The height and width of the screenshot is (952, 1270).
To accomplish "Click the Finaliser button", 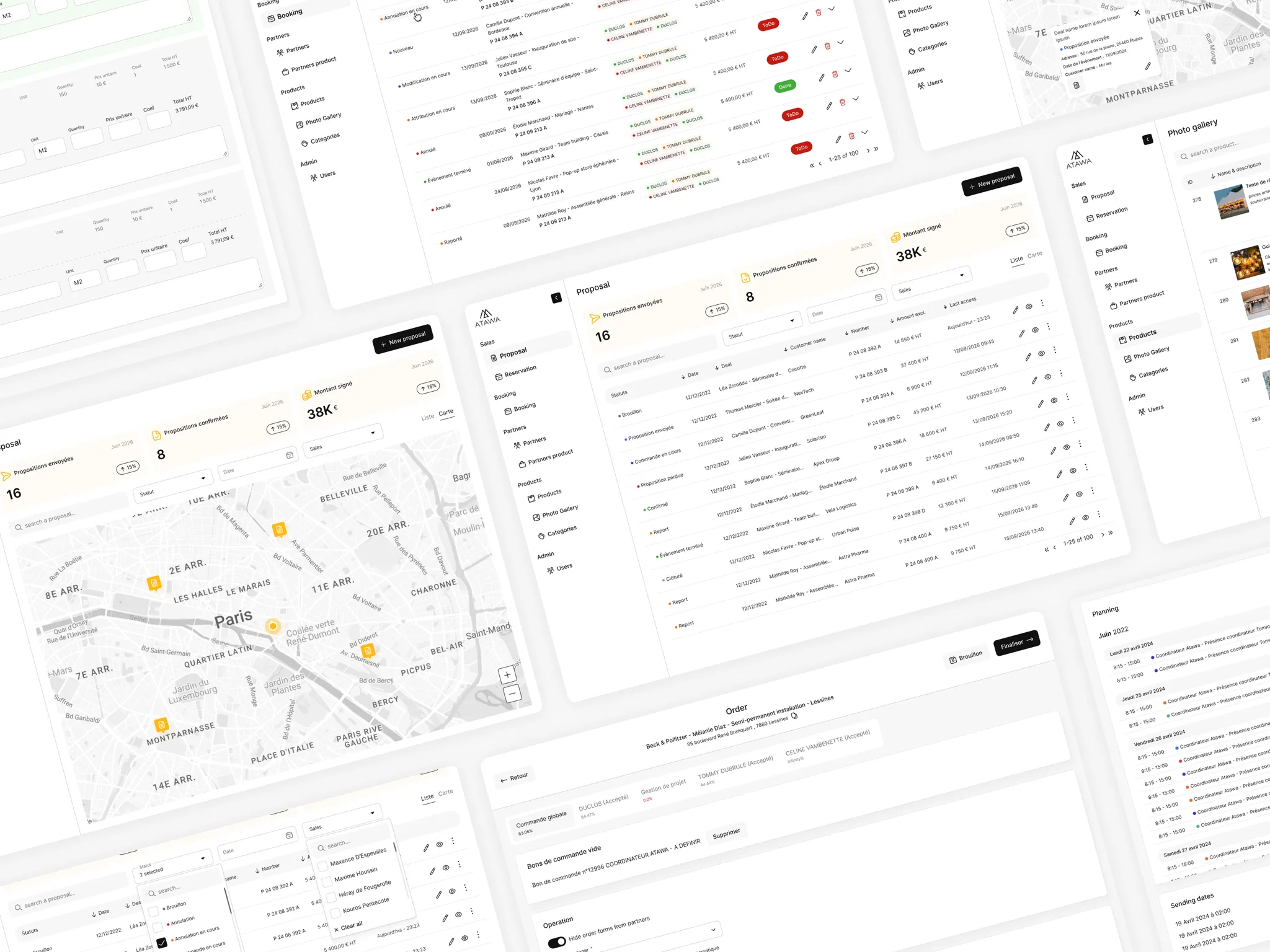I will pos(1016,643).
